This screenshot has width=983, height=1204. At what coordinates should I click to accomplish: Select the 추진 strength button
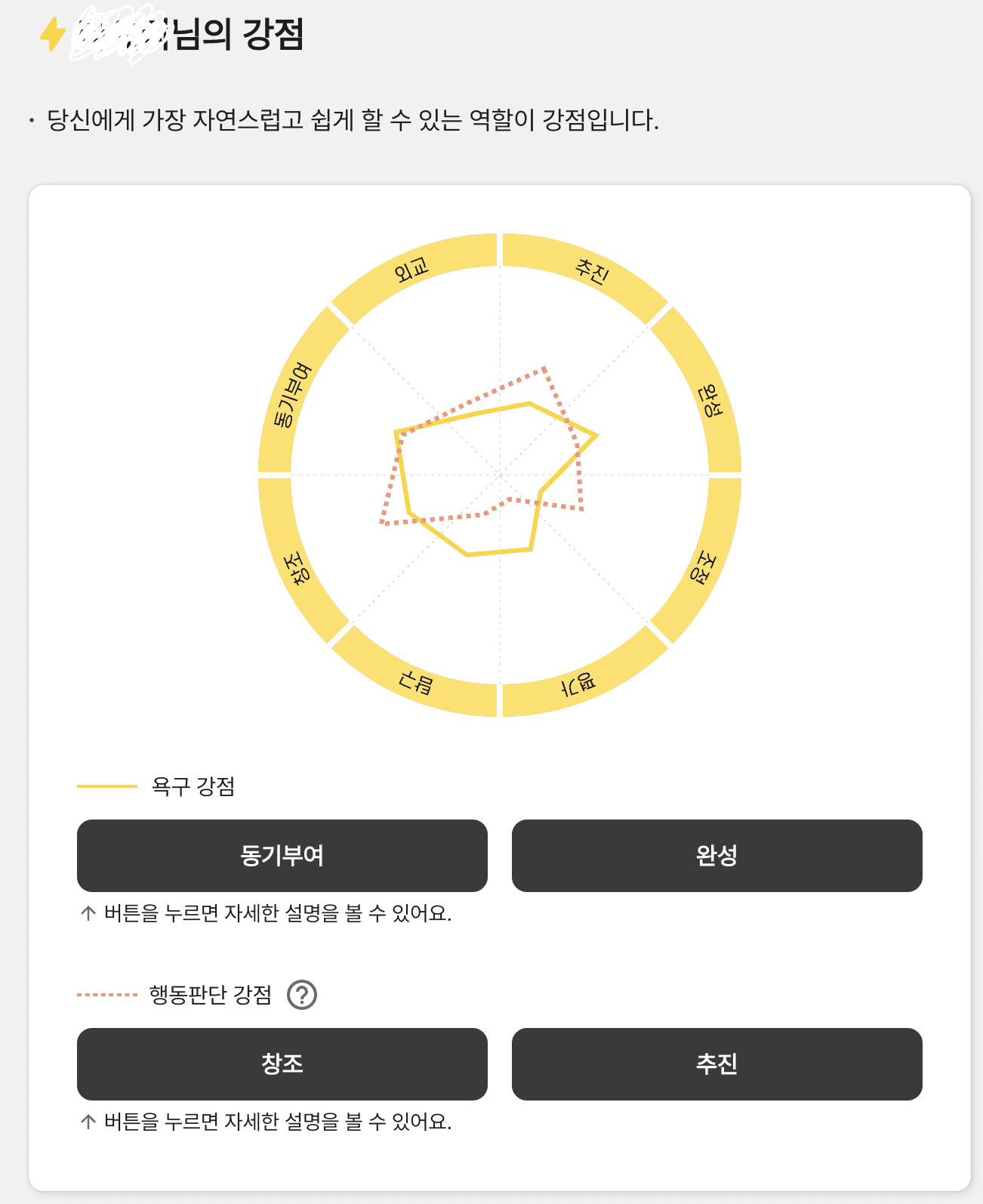tap(717, 1064)
